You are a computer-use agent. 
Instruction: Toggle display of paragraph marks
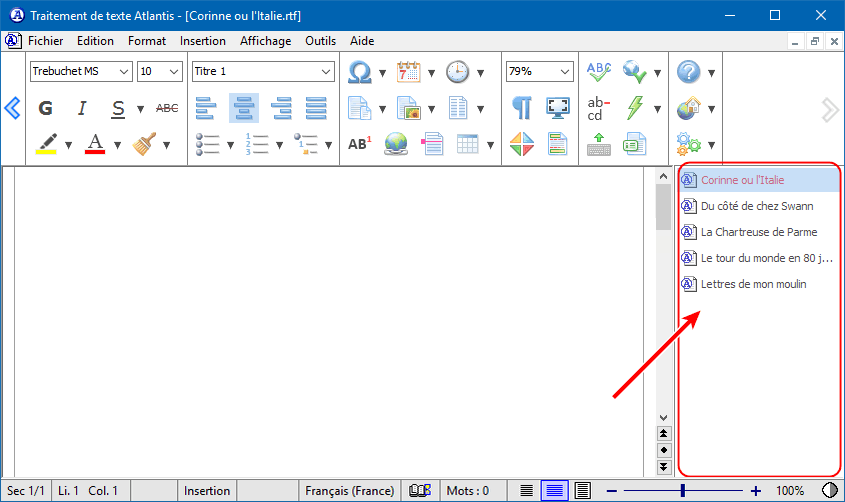[x=521, y=108]
